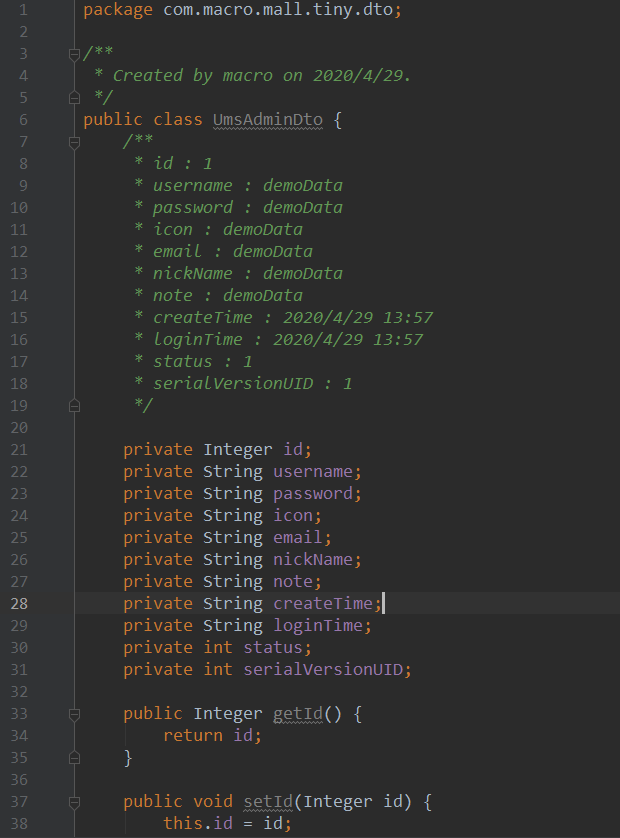
Task: Click the fold end marker on line 5
Action: point(74,98)
